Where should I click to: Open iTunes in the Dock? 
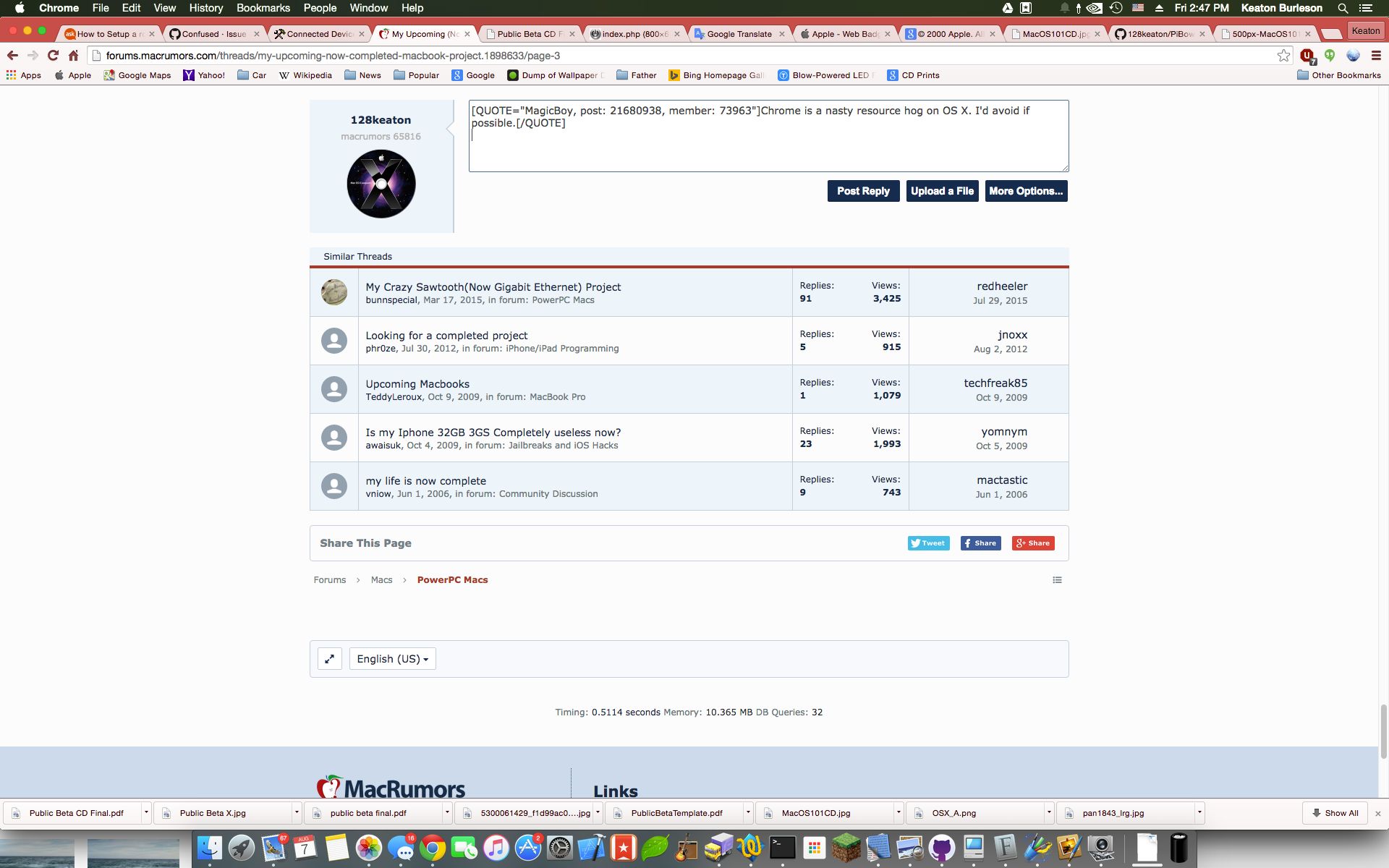coord(496,848)
